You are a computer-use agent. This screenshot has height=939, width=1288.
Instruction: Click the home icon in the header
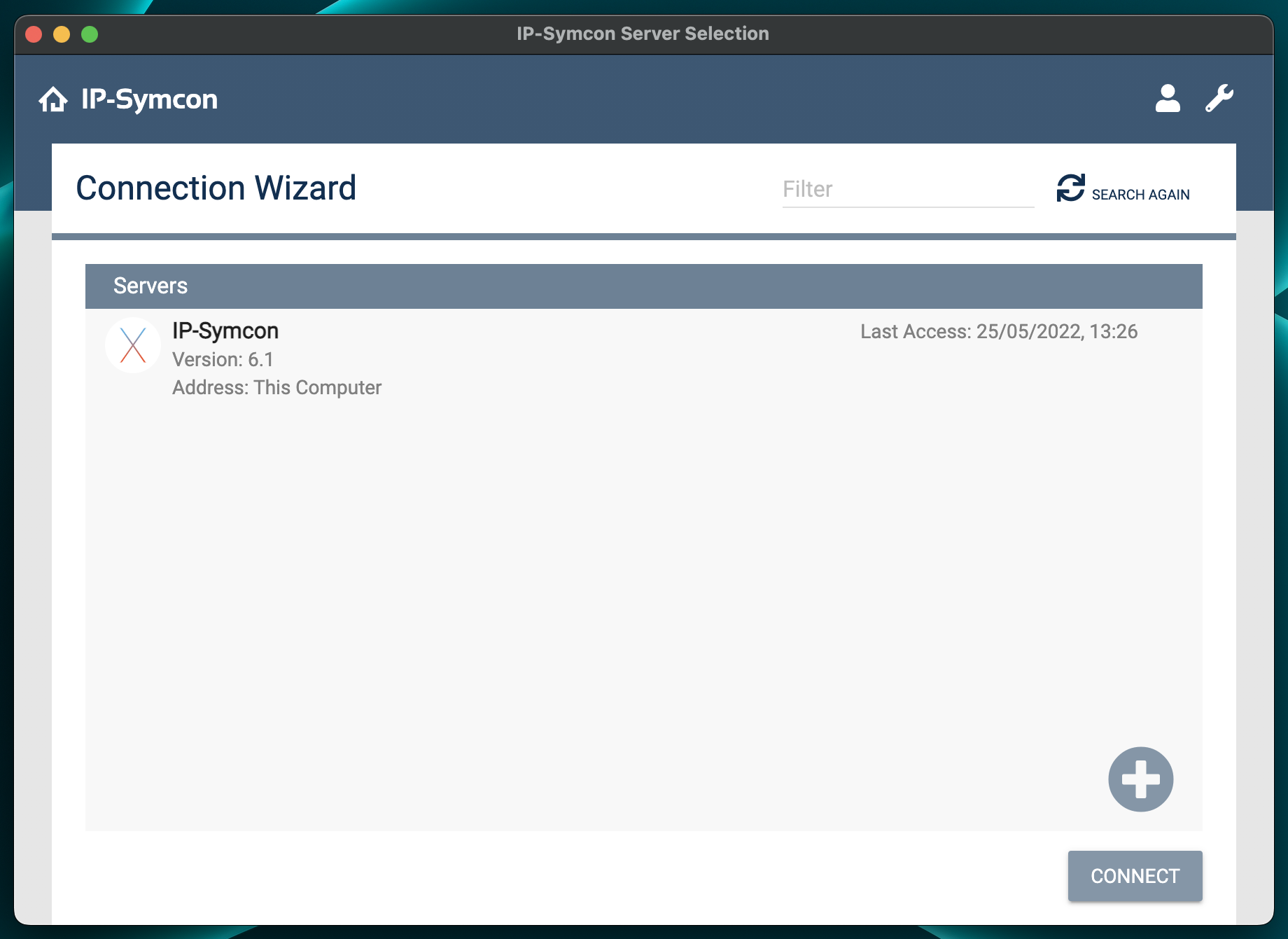(x=53, y=99)
